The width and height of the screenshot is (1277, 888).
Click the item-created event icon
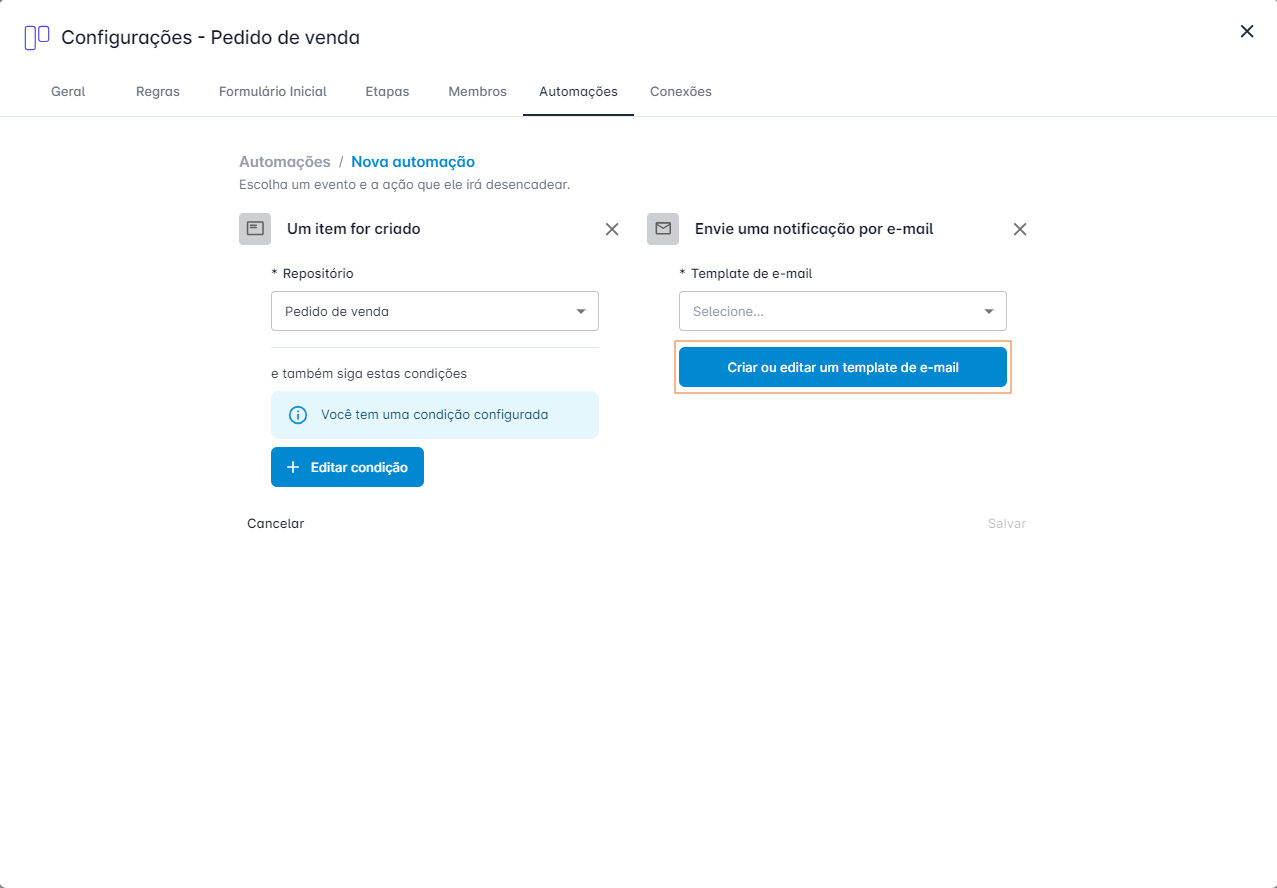point(255,229)
